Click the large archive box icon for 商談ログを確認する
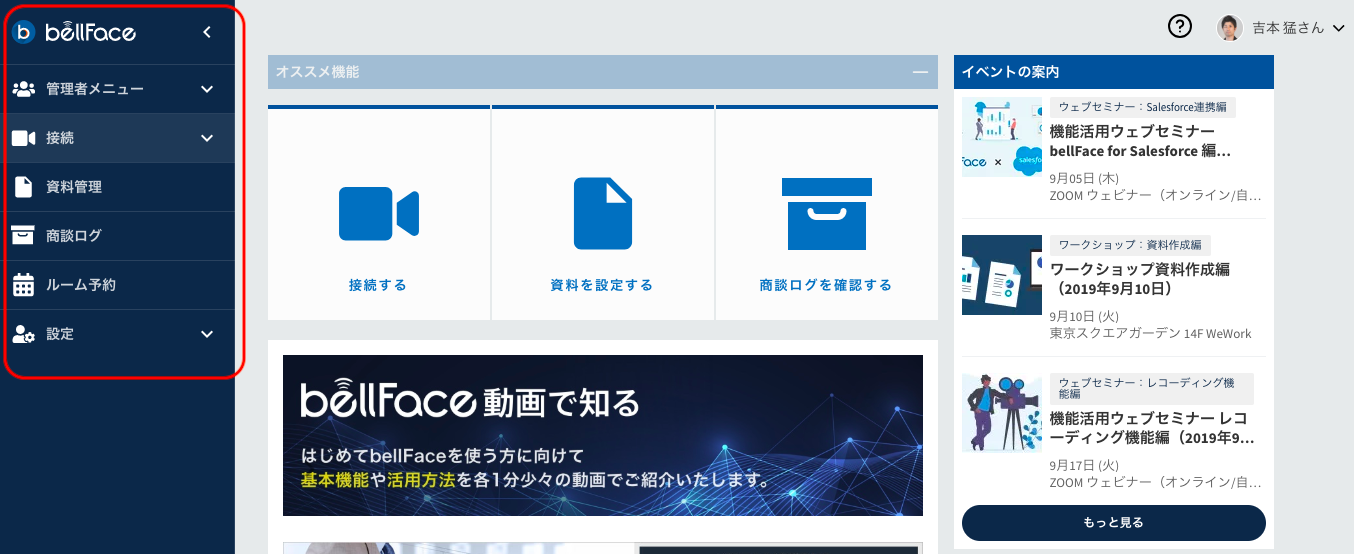Screen dimensions: 1354x554 [826, 213]
